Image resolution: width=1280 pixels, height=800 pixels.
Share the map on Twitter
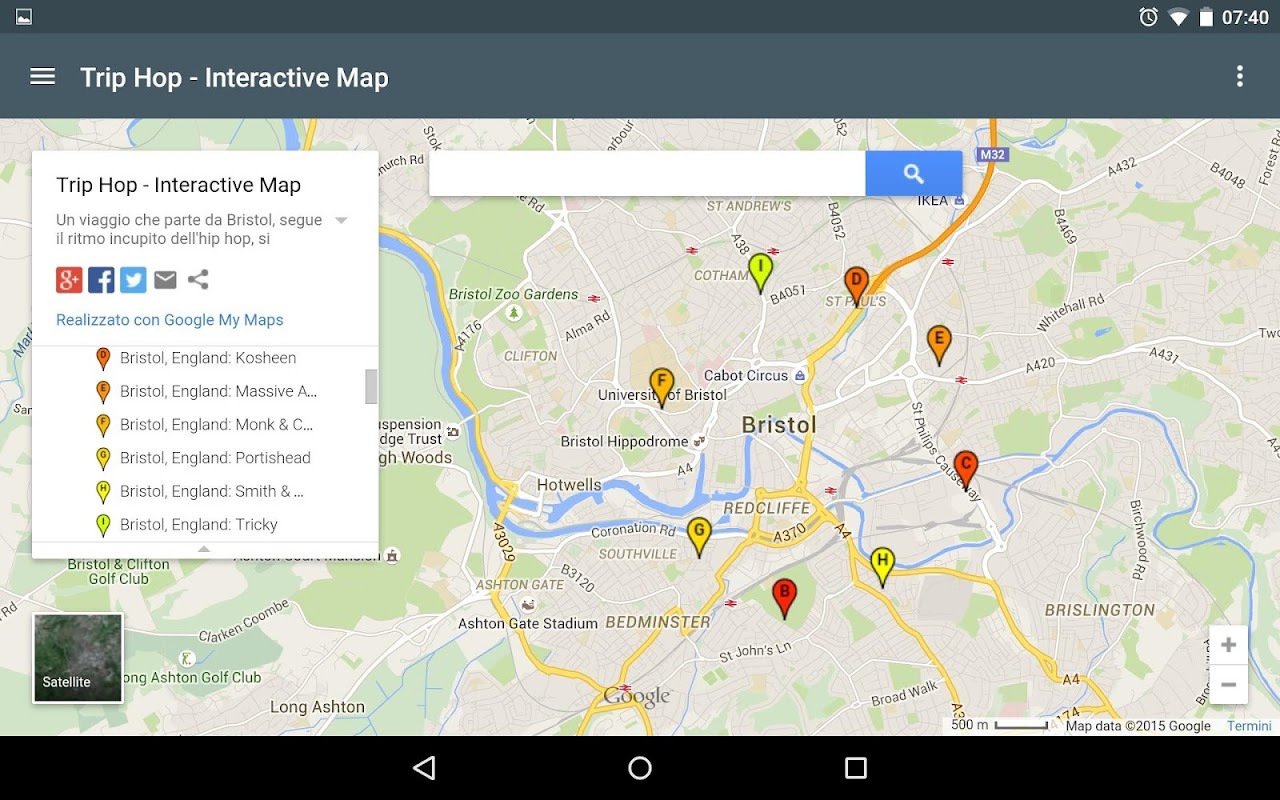click(133, 280)
